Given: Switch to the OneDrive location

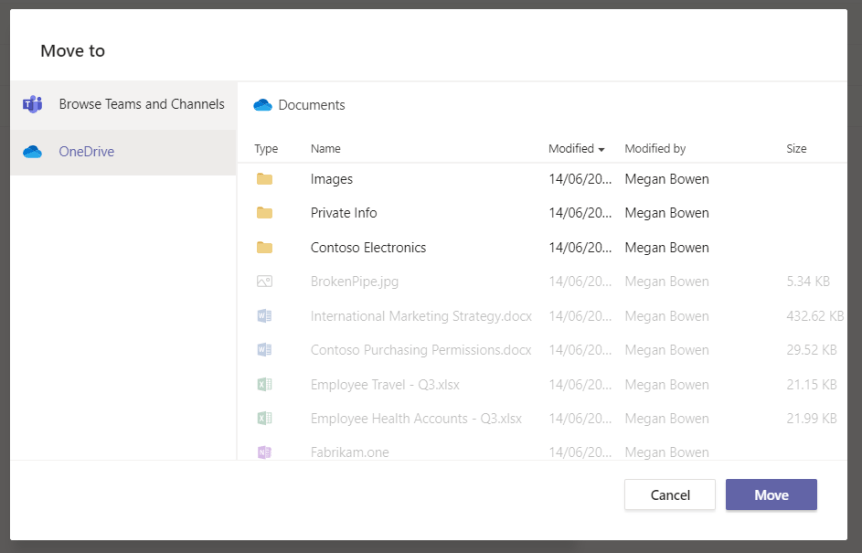Looking at the screenshot, I should point(86,152).
